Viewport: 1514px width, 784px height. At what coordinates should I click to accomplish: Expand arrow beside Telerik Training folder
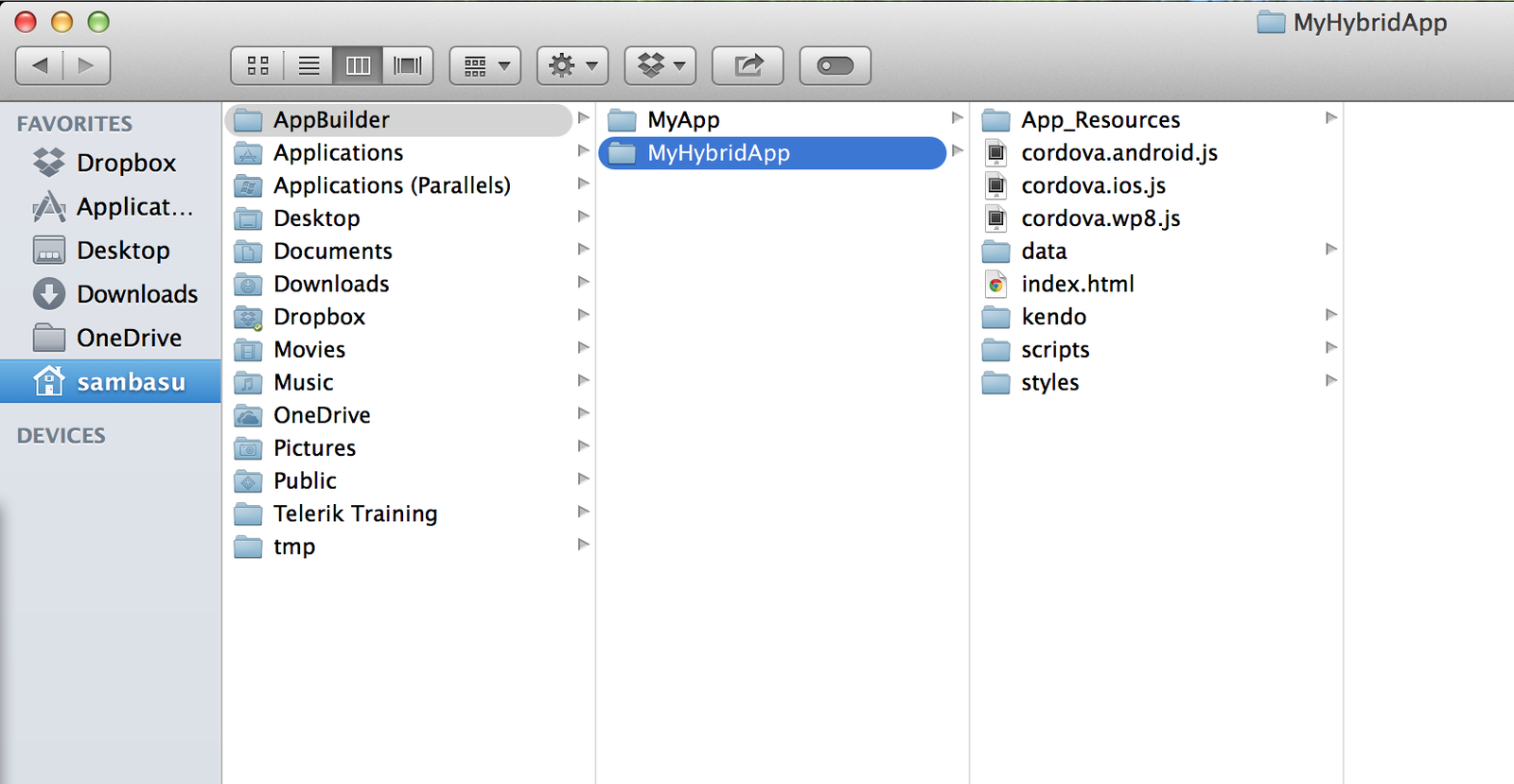(583, 512)
